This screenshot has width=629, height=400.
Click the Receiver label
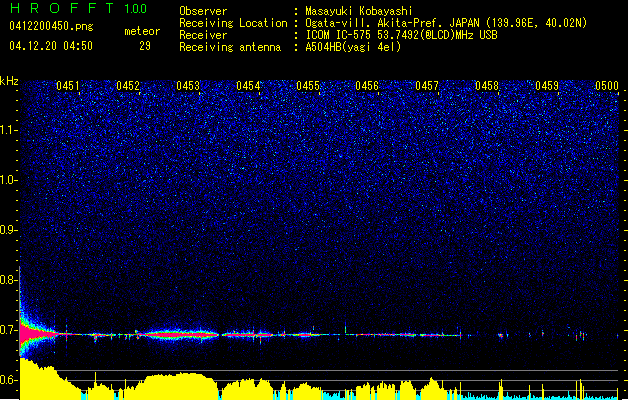(203, 35)
